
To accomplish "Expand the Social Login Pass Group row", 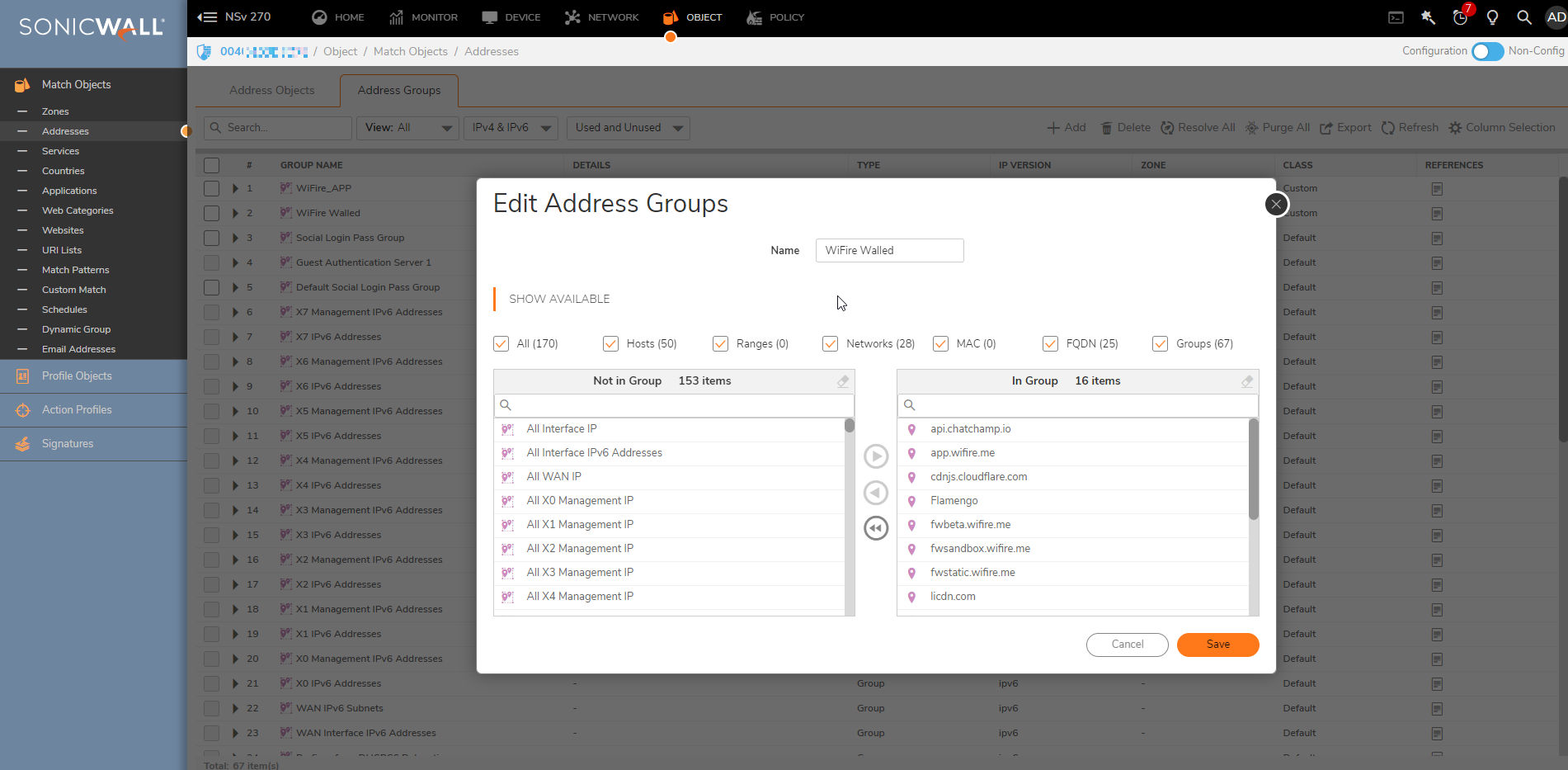I will [236, 239].
